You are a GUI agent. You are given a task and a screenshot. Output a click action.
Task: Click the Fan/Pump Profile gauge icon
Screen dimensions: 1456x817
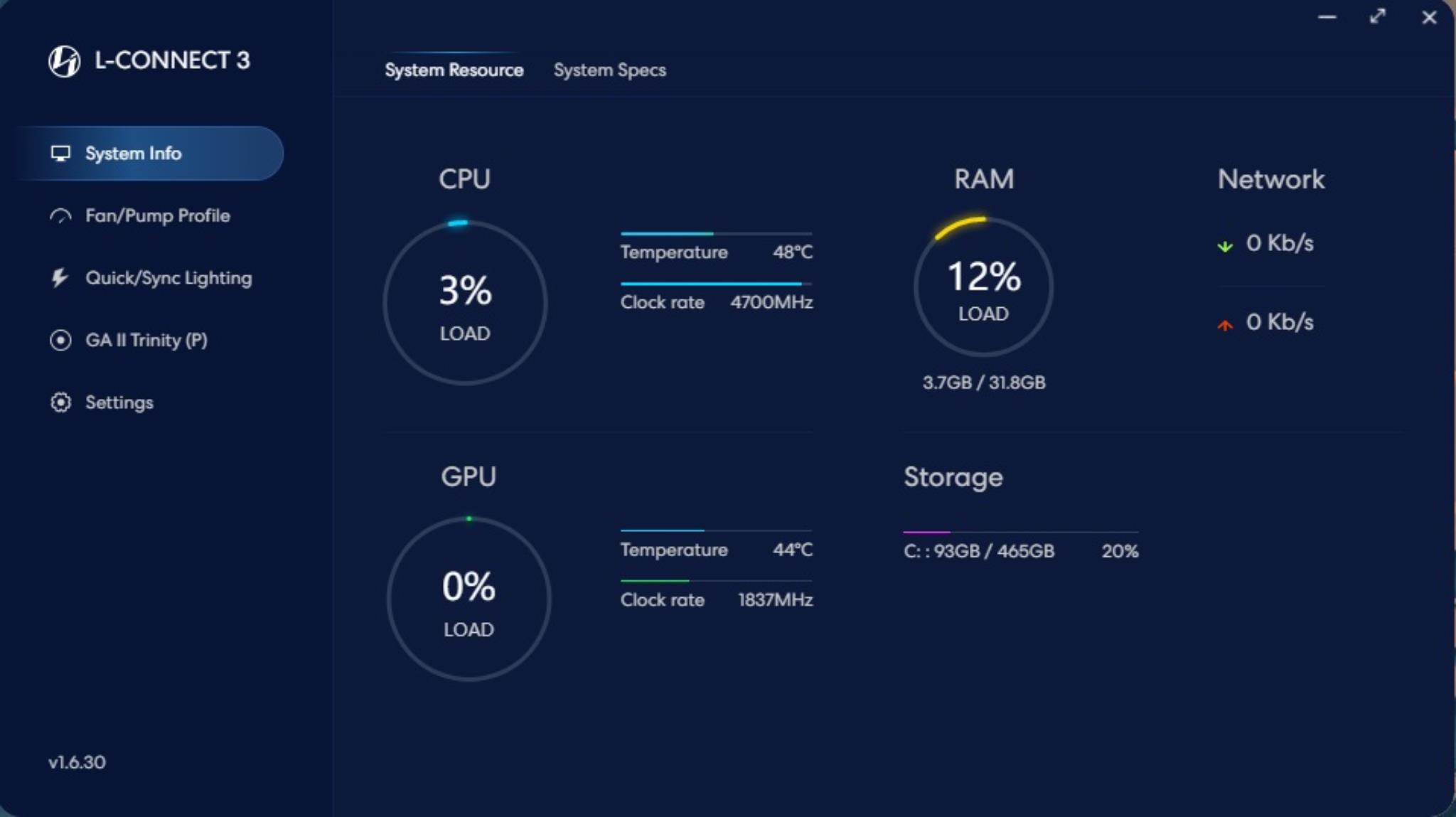(60, 216)
